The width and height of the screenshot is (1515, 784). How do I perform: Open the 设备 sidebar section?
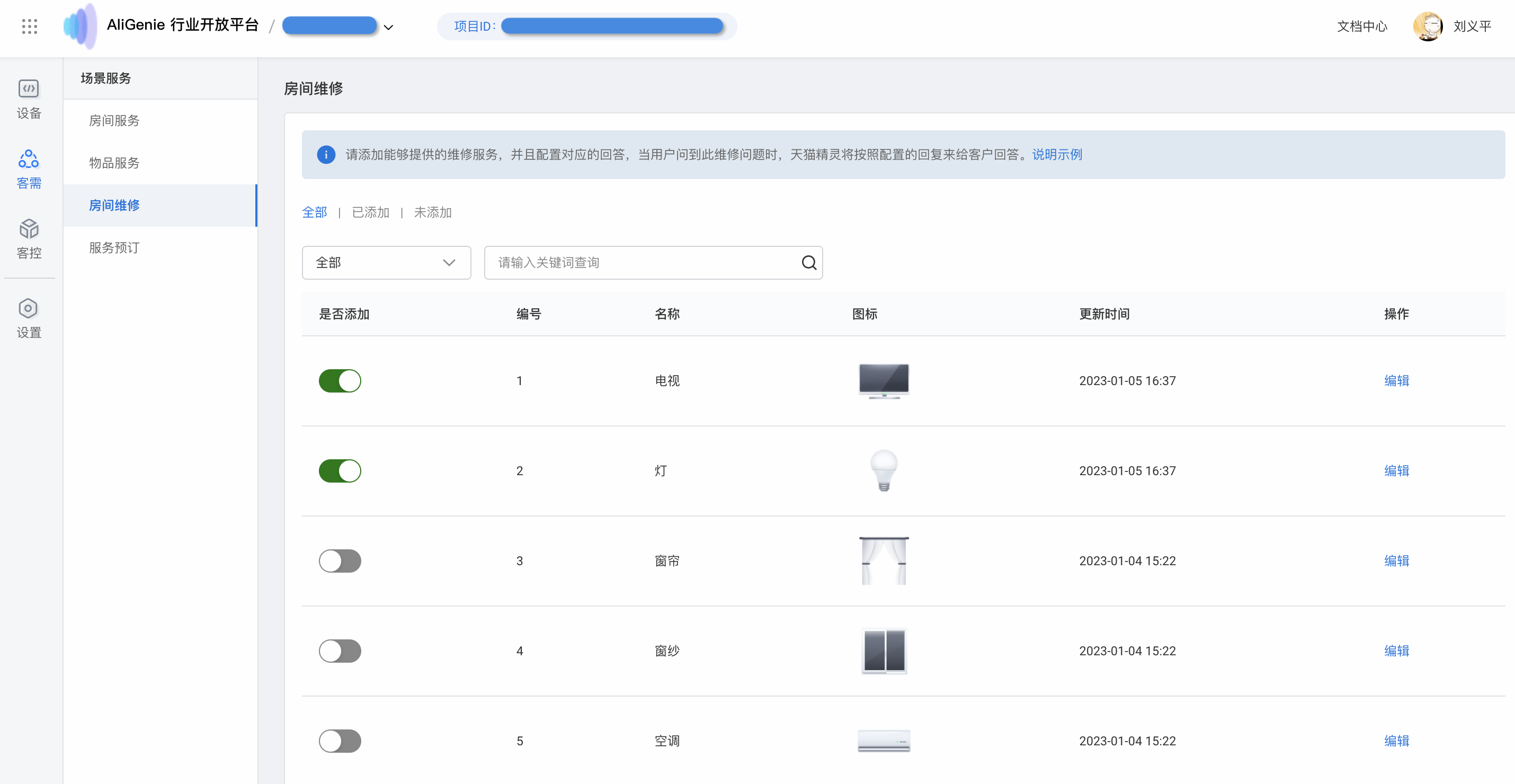coord(29,100)
